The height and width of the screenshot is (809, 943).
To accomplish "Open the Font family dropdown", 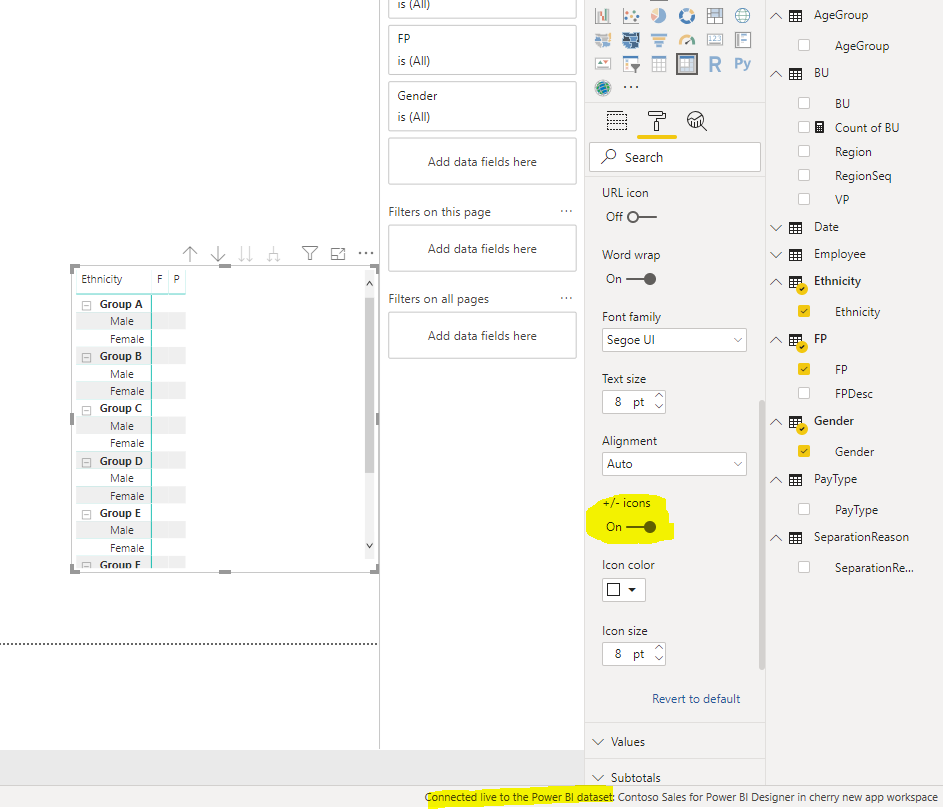I will point(674,340).
